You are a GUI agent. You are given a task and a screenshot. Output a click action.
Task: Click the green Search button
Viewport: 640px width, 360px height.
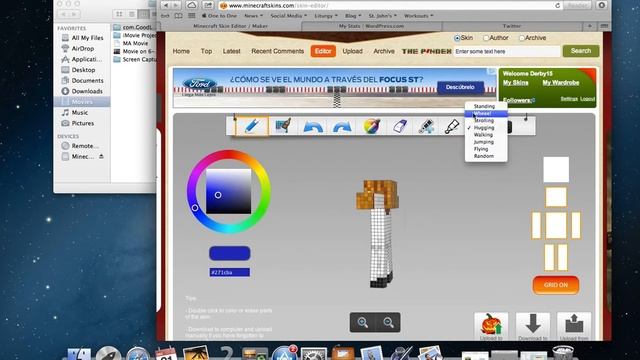coord(581,51)
